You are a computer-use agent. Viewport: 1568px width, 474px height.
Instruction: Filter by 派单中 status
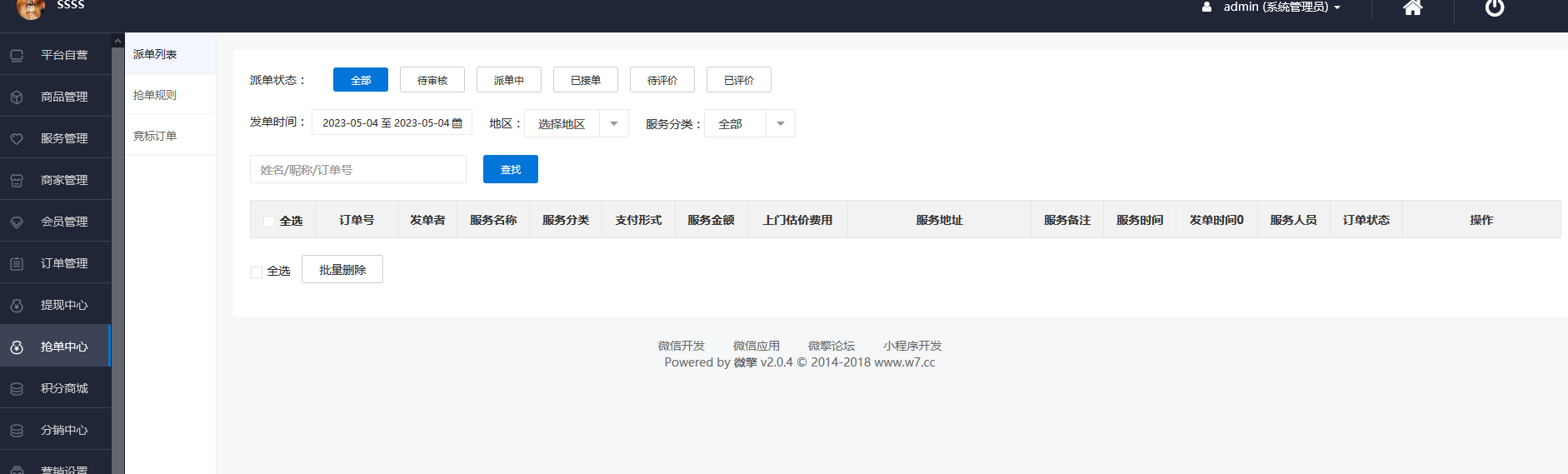click(509, 80)
